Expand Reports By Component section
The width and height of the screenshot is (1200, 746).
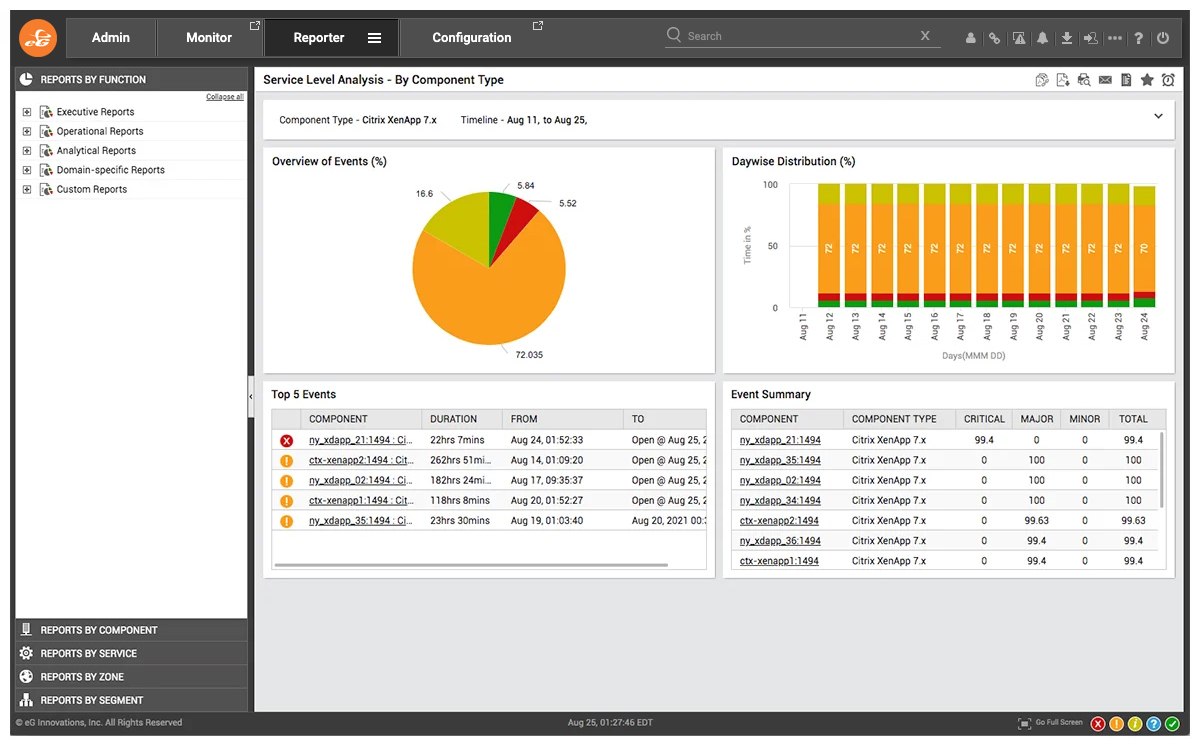coord(131,630)
